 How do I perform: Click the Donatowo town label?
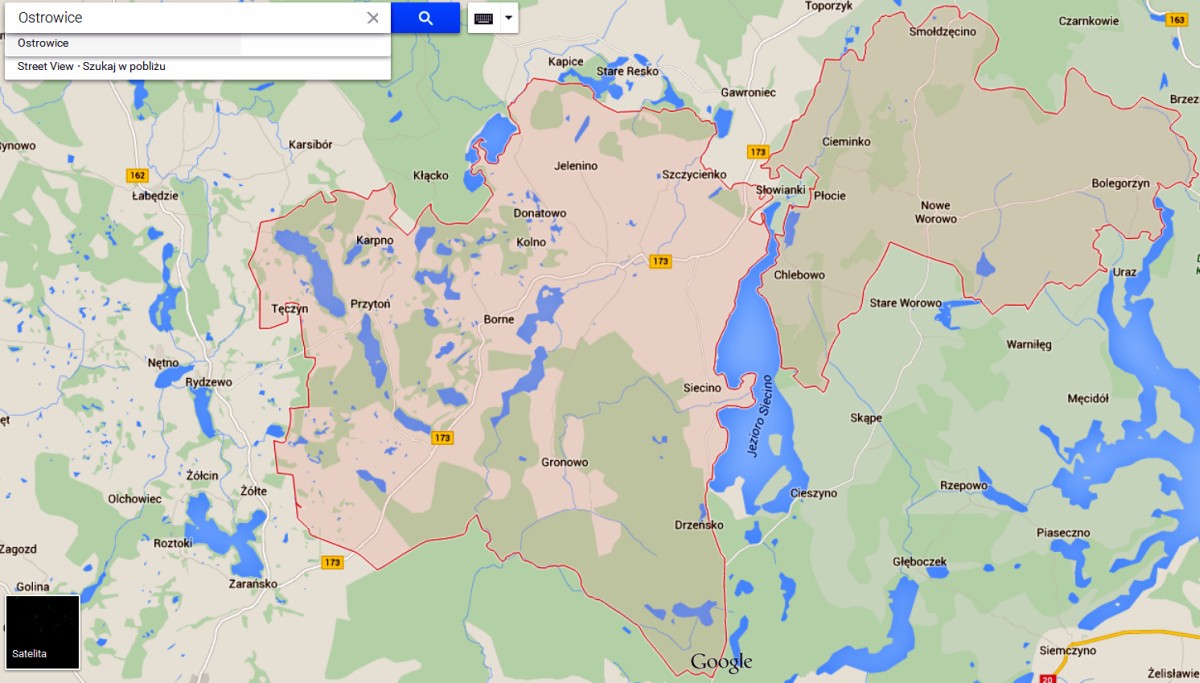[539, 213]
